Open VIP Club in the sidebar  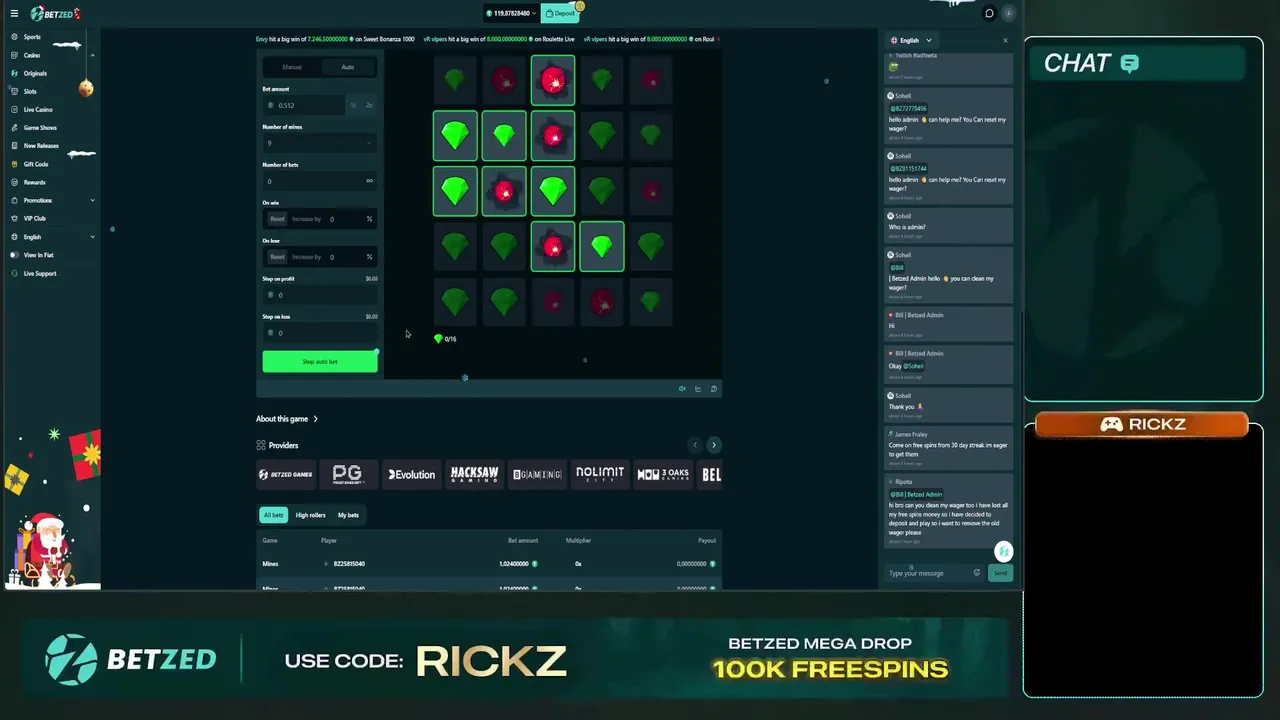point(34,218)
